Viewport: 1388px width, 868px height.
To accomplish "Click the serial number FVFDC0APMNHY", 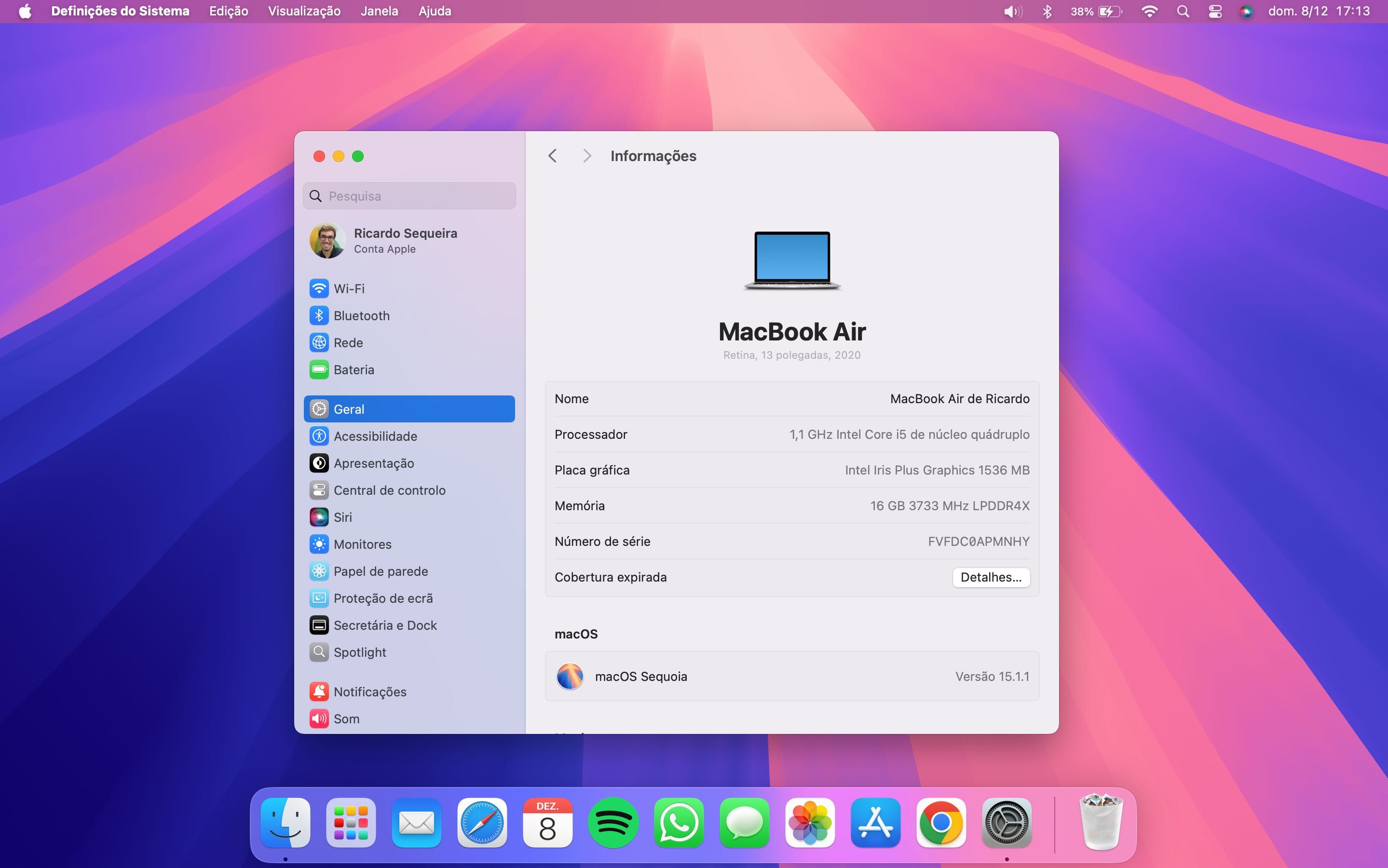I will [978, 542].
